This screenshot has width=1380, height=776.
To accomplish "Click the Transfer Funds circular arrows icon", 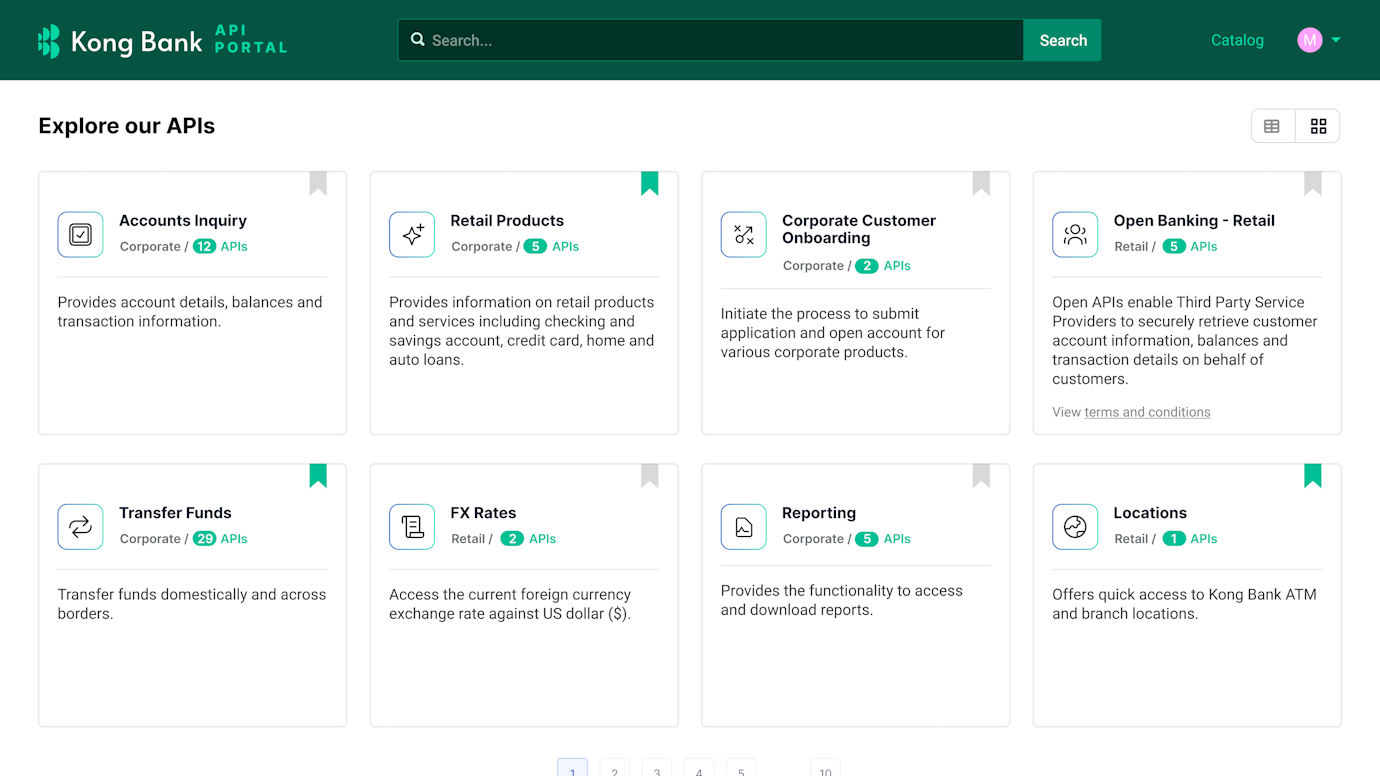I will (x=80, y=526).
